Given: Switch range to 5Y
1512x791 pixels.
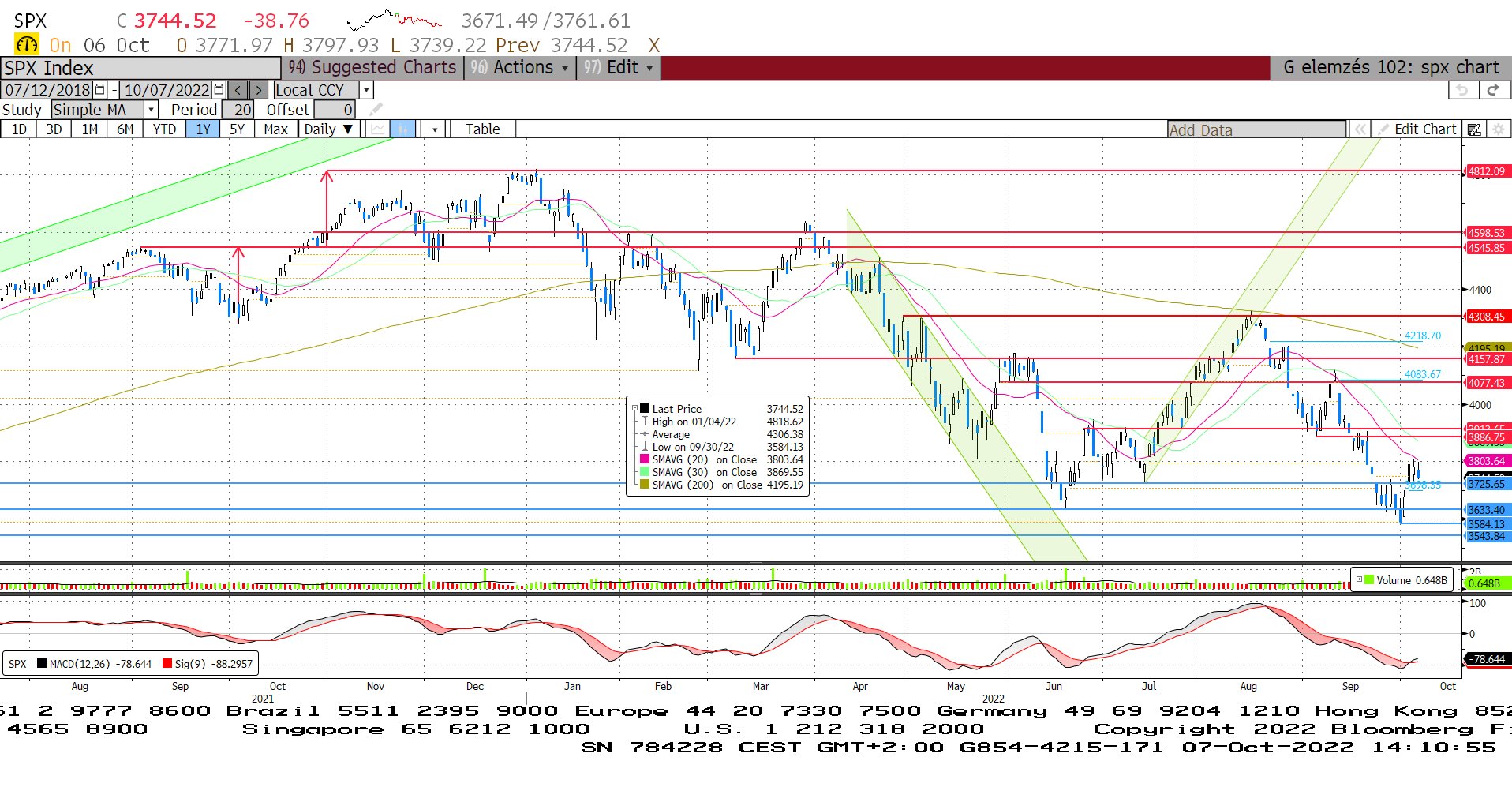Looking at the screenshot, I should [x=237, y=129].
